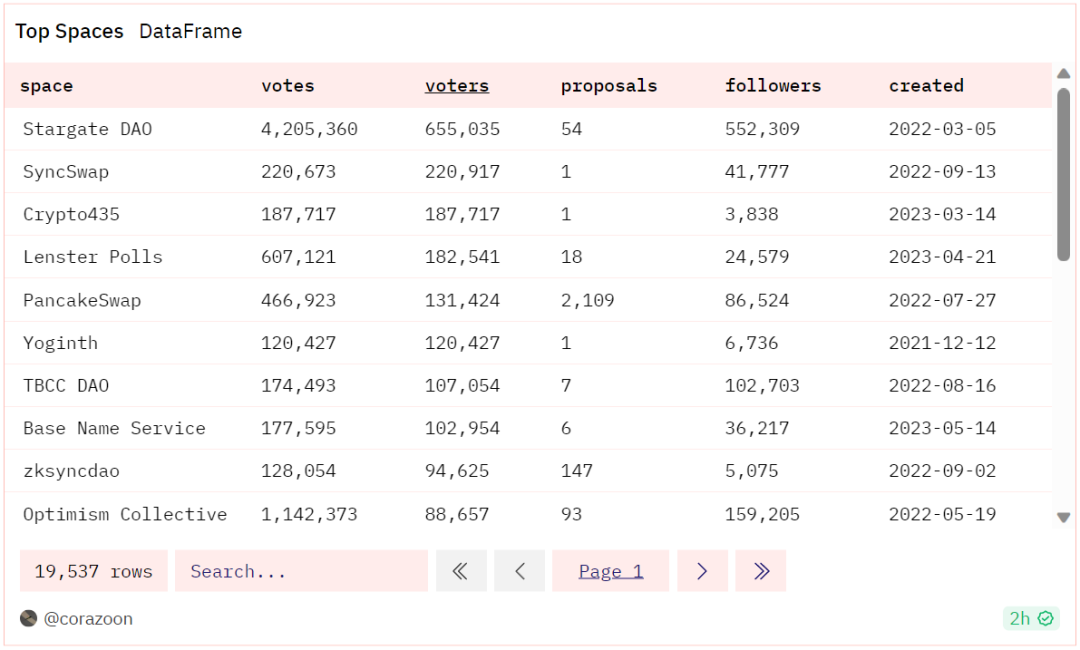This screenshot has height=650, width=1080.
Task: Select the TBCC DAO cell
Action: click(66, 386)
